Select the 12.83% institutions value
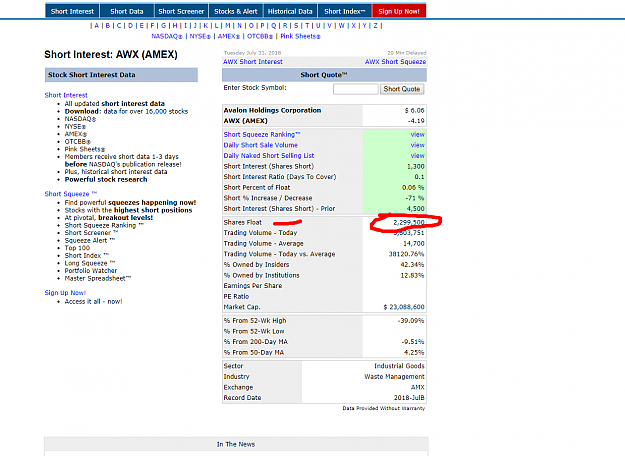625x456 pixels. (412, 275)
